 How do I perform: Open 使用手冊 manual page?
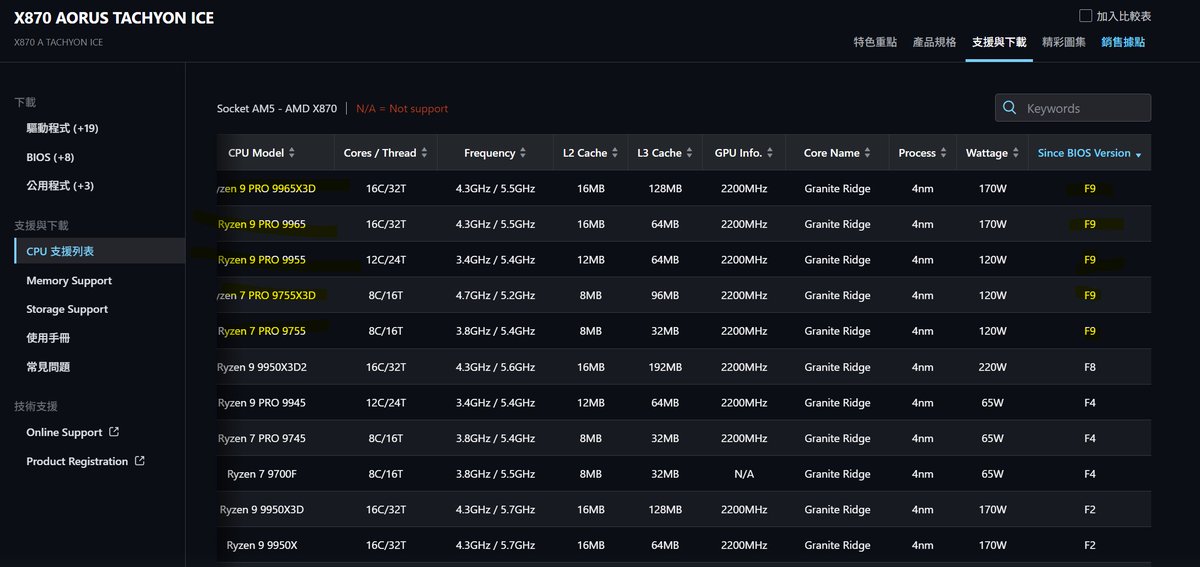(x=48, y=338)
